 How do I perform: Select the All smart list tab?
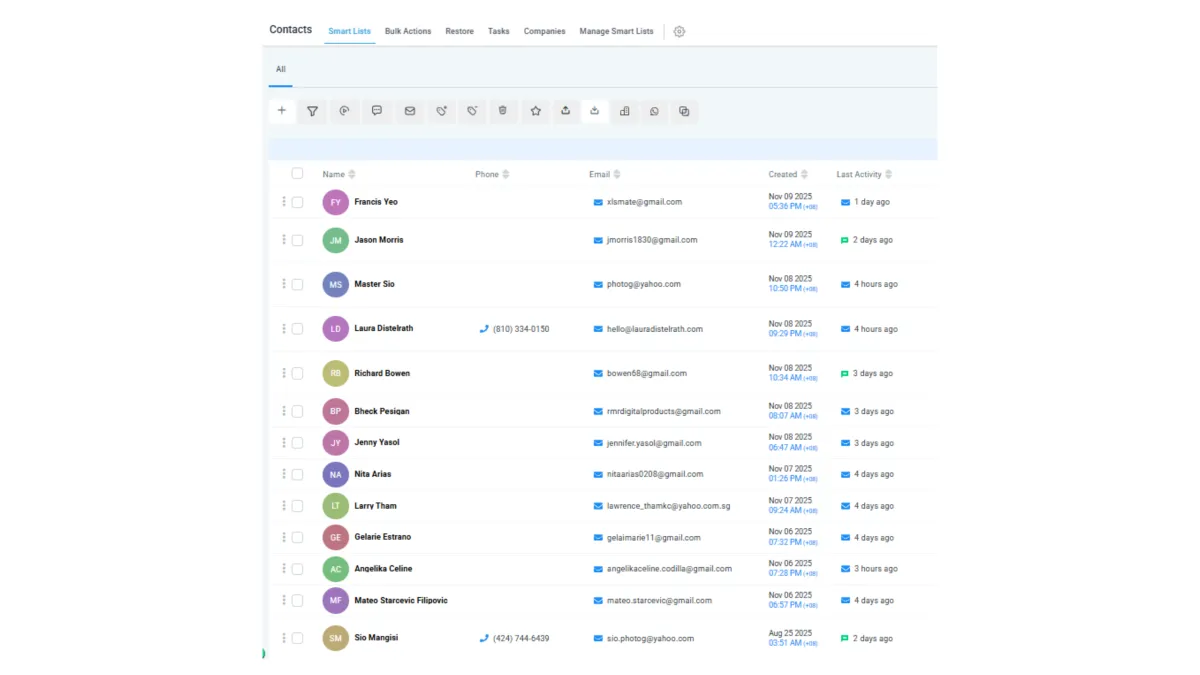pyautogui.click(x=281, y=69)
